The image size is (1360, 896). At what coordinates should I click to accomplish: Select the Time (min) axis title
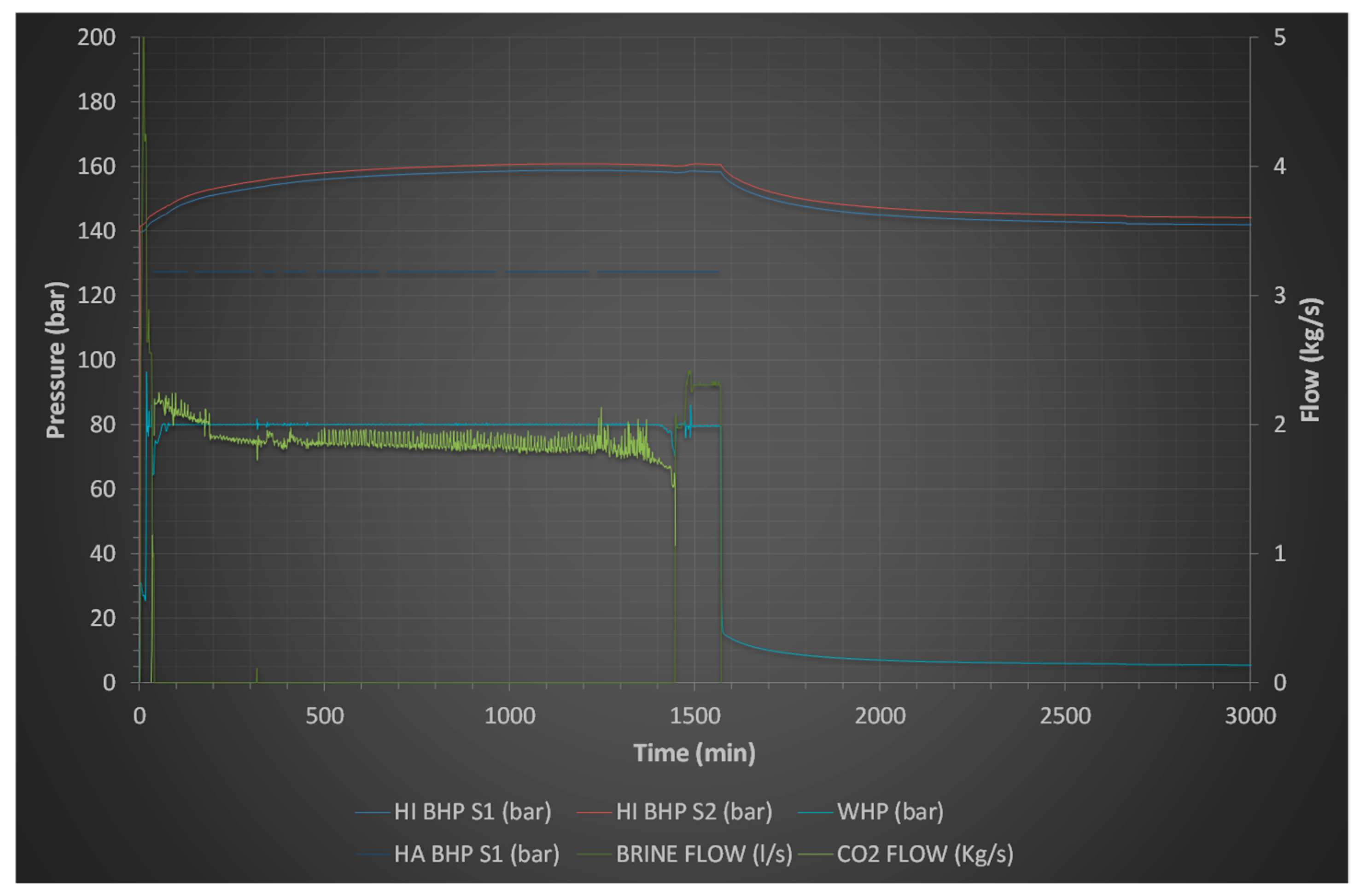pos(694,752)
